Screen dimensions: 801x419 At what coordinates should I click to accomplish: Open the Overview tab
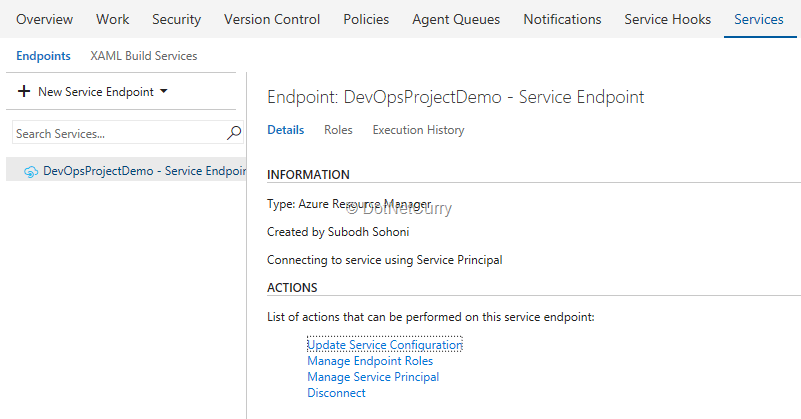point(44,19)
